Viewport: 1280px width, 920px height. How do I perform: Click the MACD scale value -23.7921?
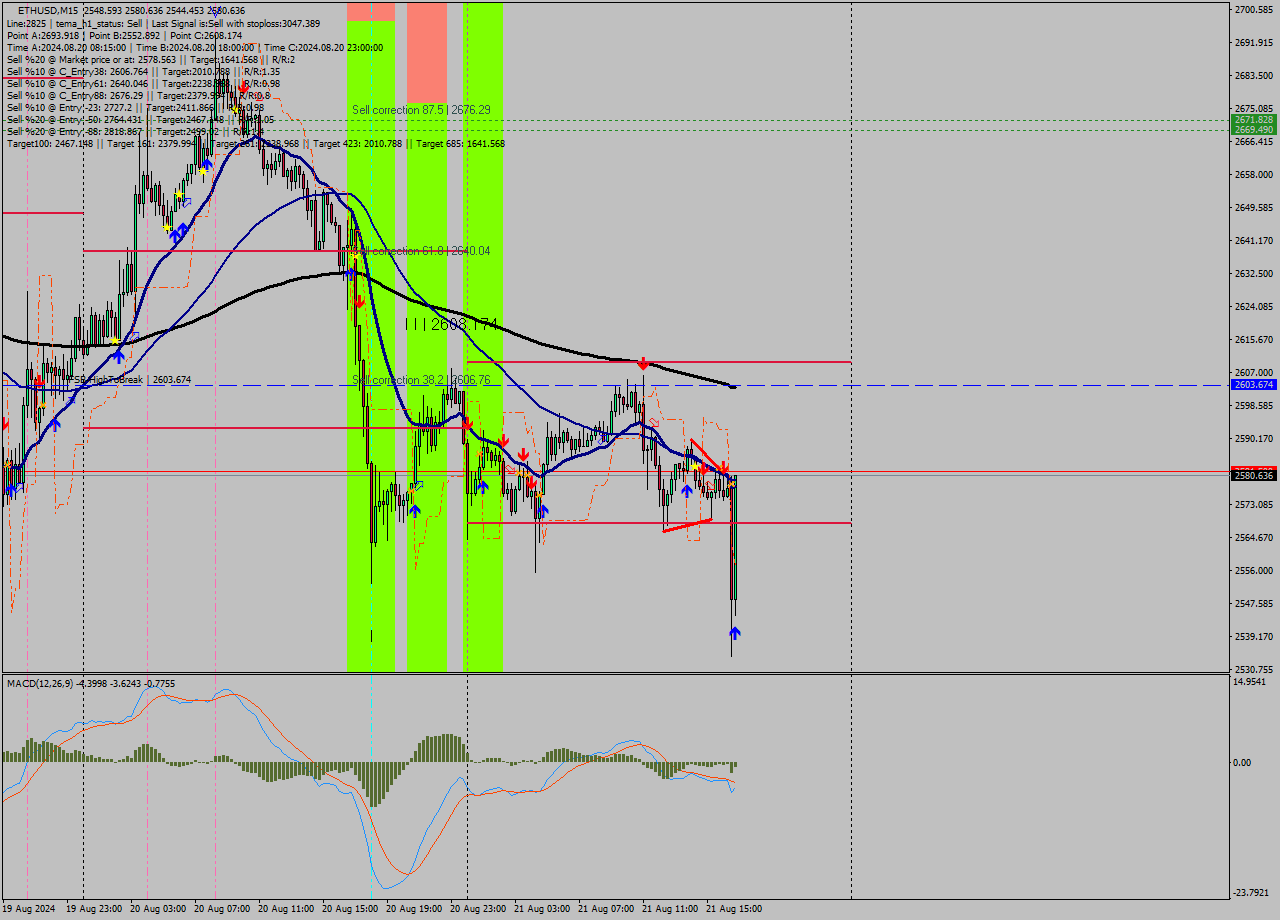point(1252,893)
